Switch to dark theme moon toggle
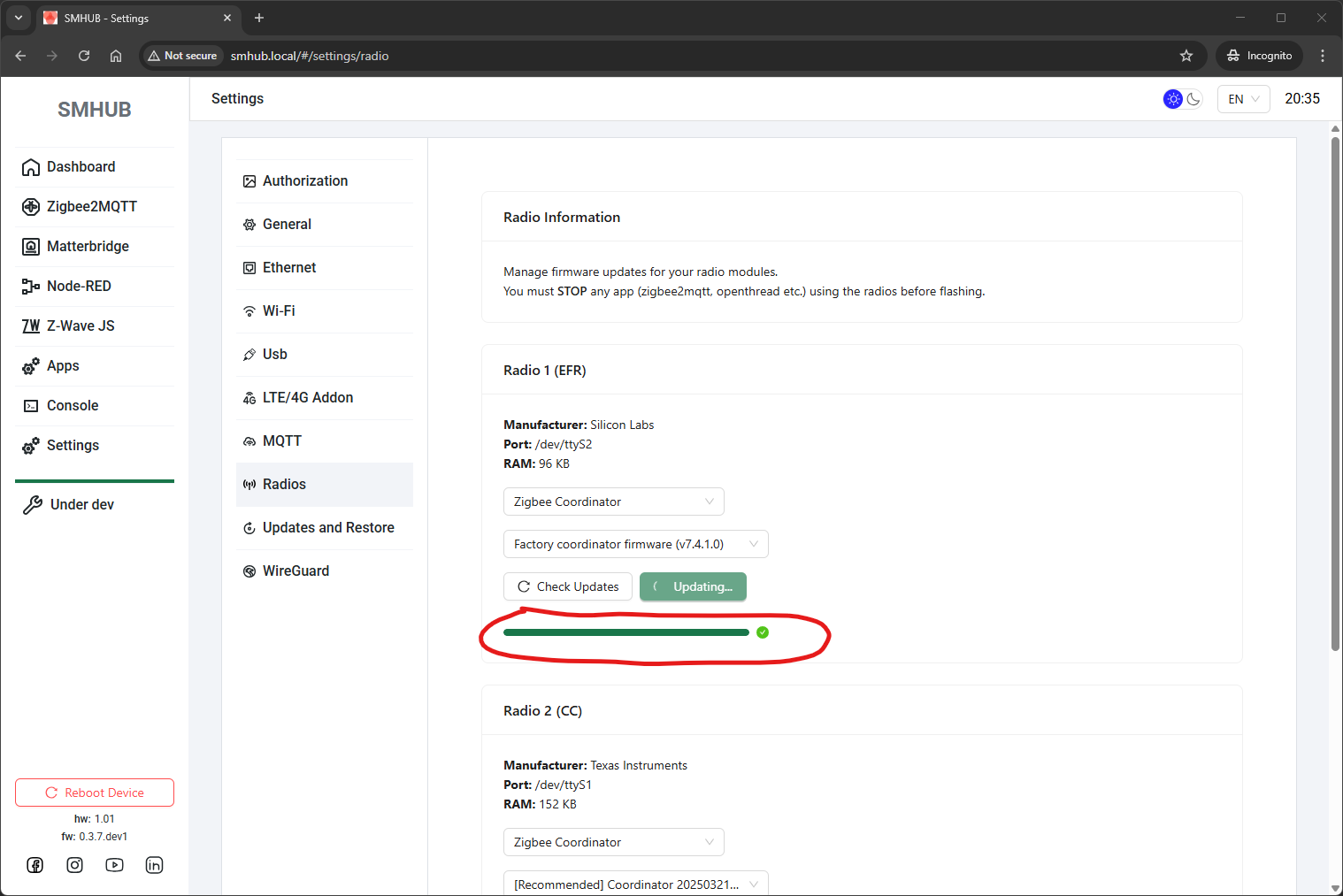The image size is (1343, 896). (x=1194, y=99)
